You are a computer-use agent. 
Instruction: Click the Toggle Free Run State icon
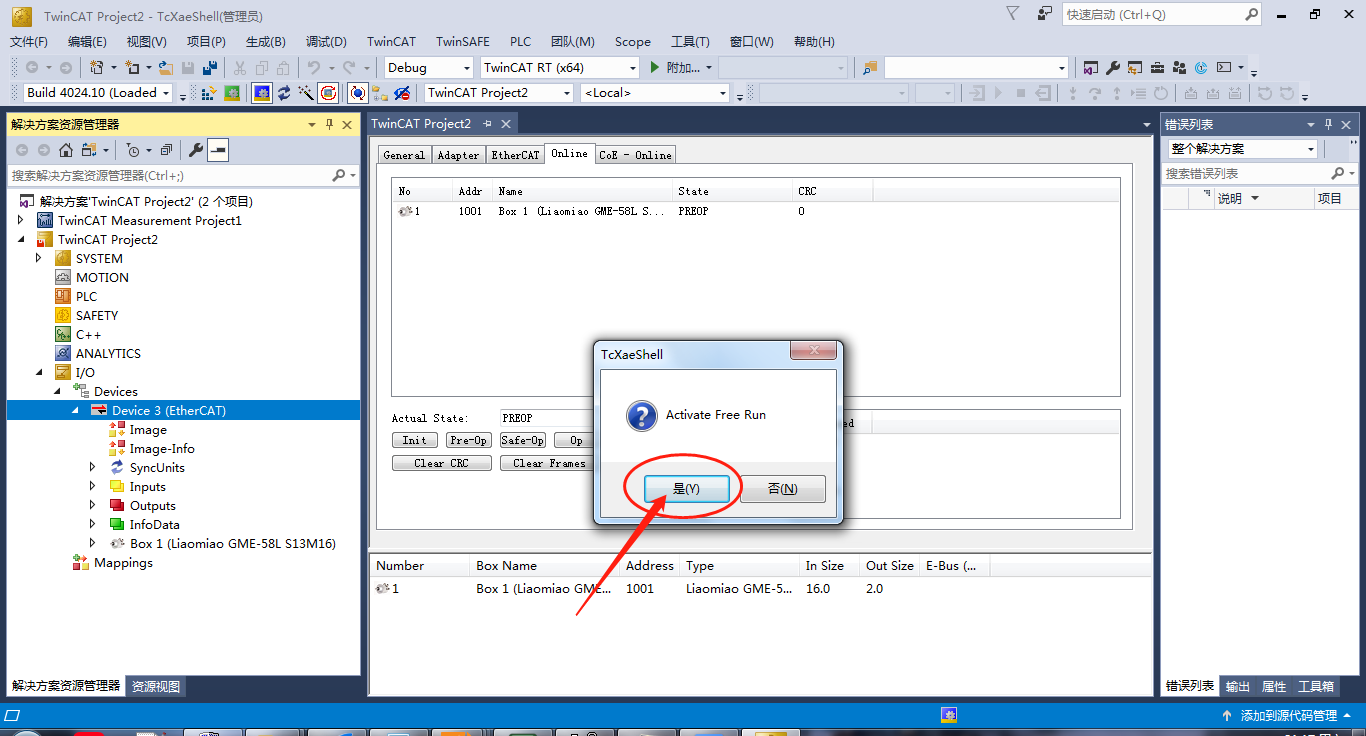click(x=328, y=93)
